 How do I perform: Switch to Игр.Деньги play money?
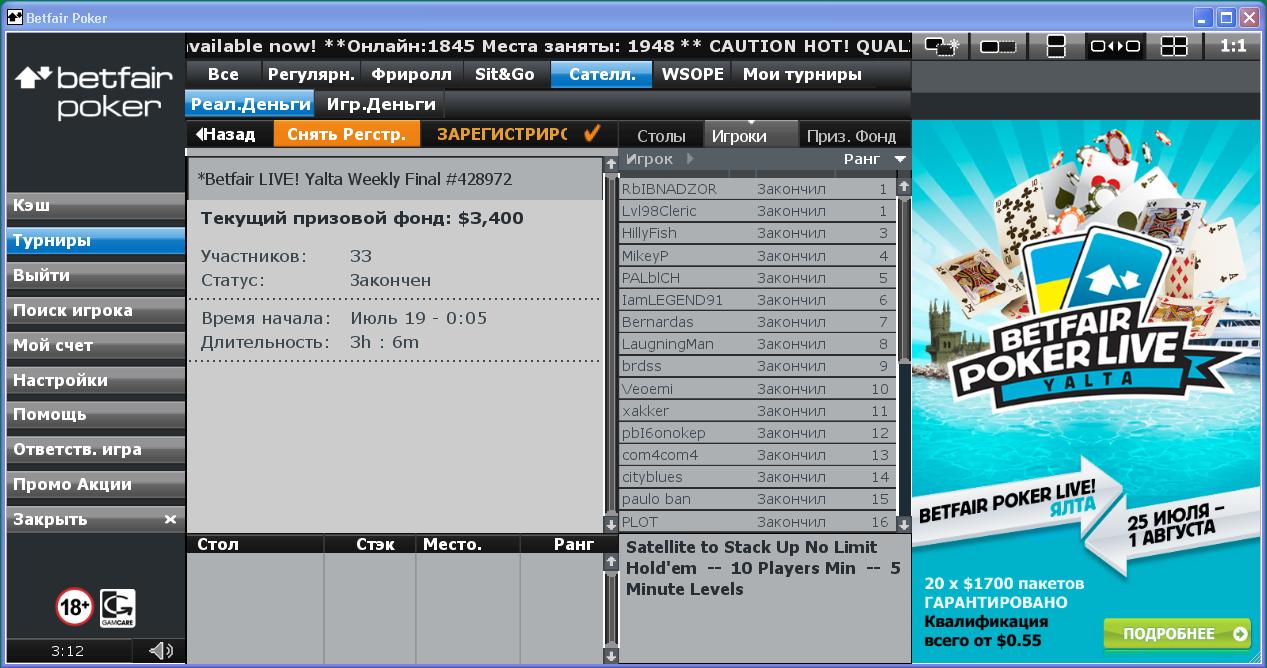point(381,104)
